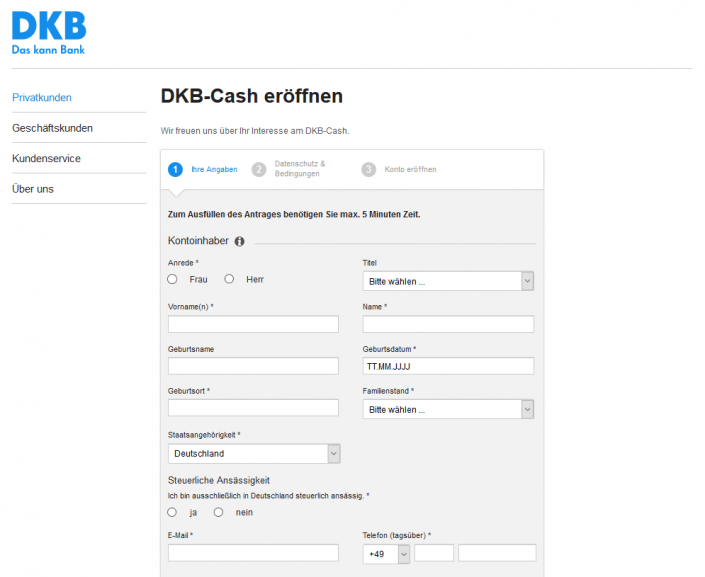Click Ihre Angaben step label
Screen dimensions: 705x577
pos(214,170)
